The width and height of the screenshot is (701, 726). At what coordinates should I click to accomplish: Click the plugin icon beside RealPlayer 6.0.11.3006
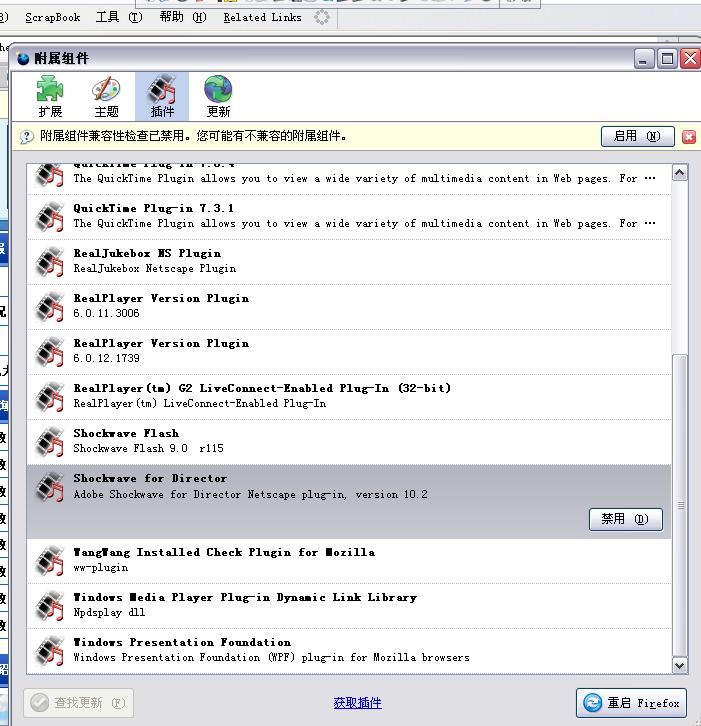coord(50,307)
